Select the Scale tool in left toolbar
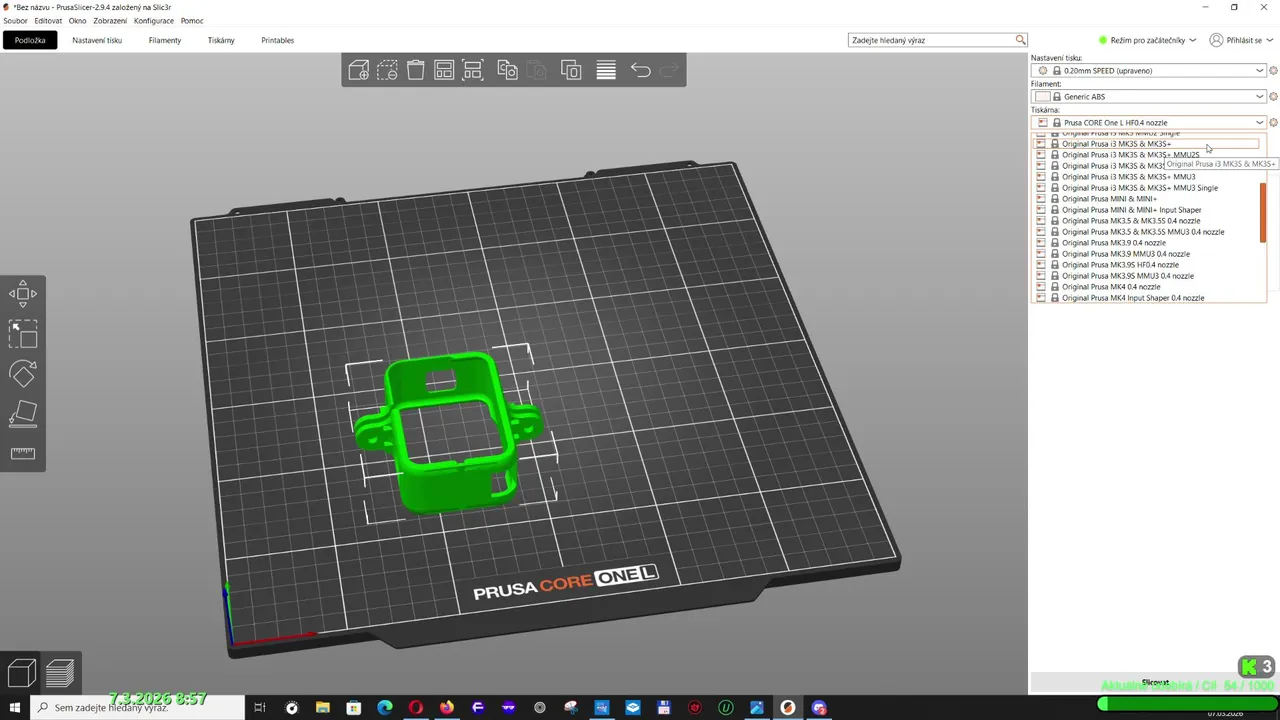This screenshot has height=720, width=1280. click(x=23, y=333)
